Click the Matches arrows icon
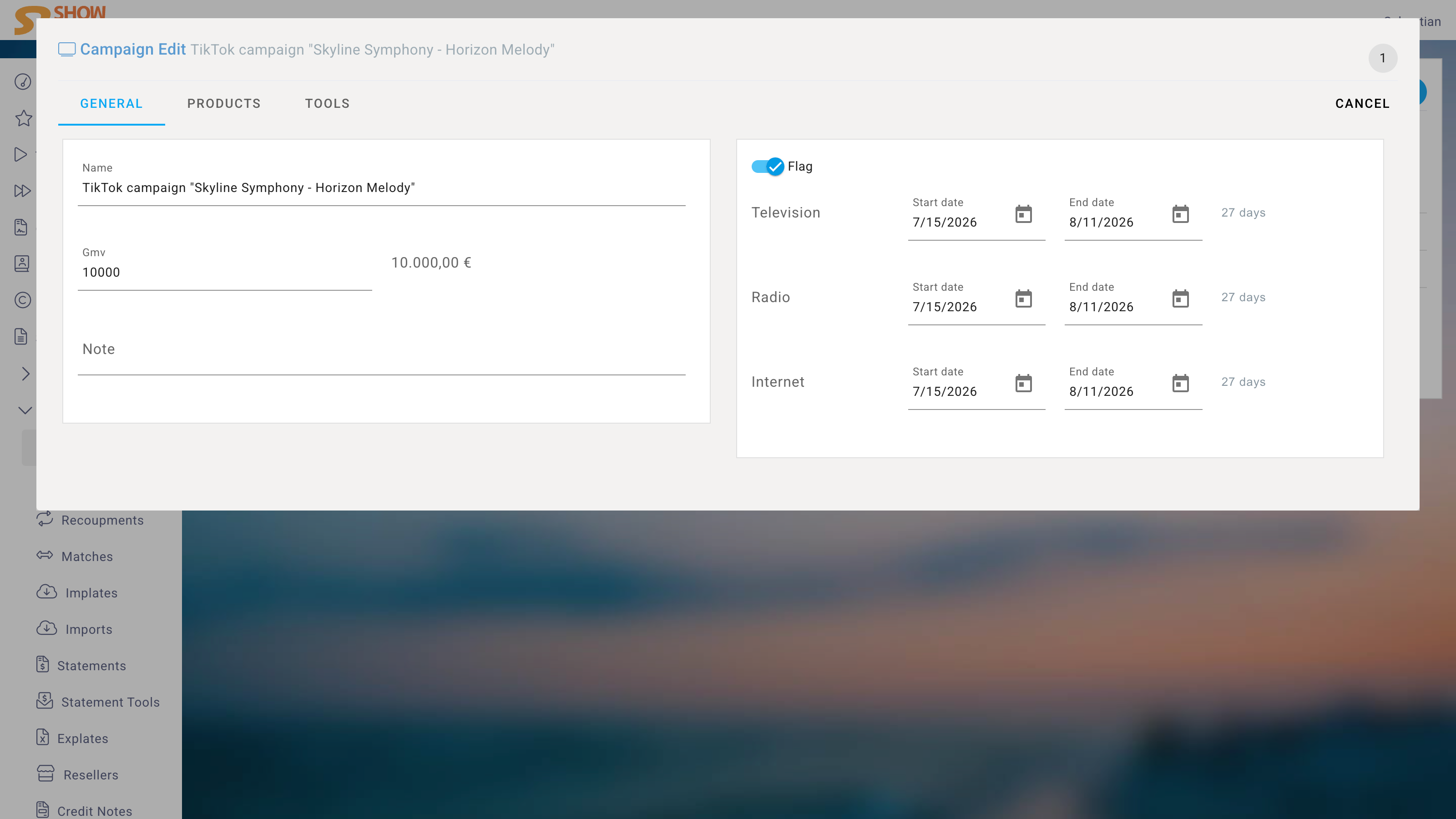Viewport: 1456px width, 819px height. [45, 555]
